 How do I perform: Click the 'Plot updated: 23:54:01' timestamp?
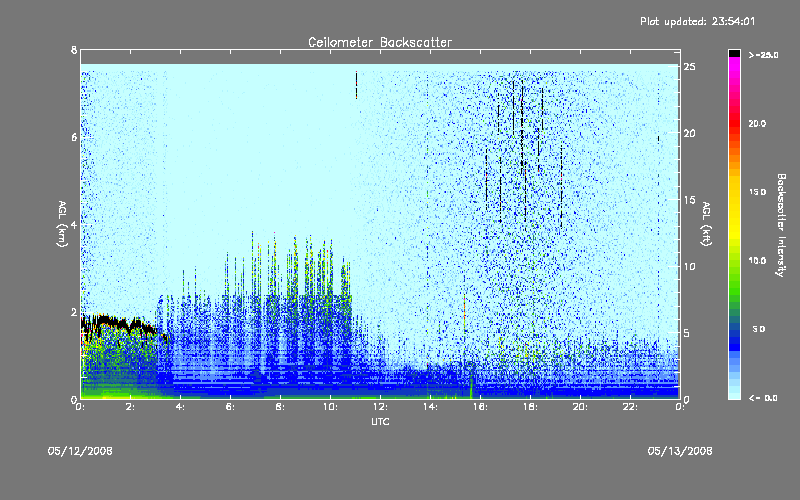697,21
